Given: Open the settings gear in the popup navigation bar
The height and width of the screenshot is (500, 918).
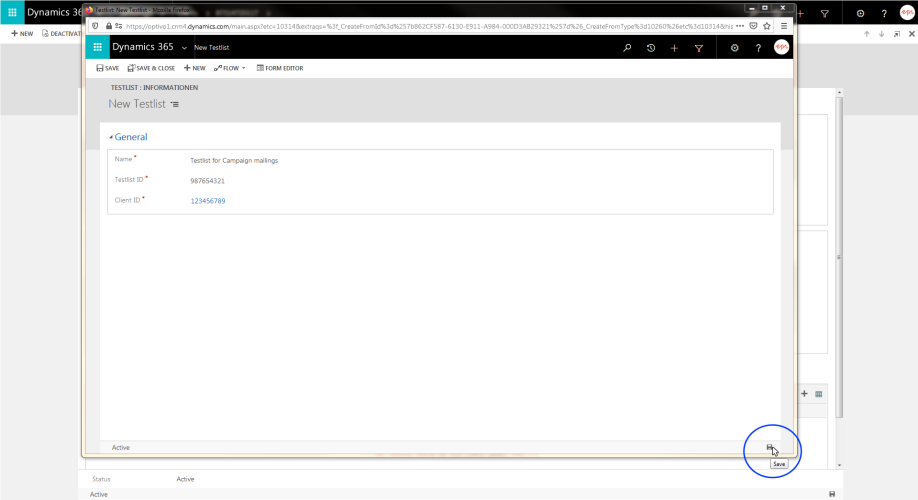Looking at the screenshot, I should click(x=735, y=47).
